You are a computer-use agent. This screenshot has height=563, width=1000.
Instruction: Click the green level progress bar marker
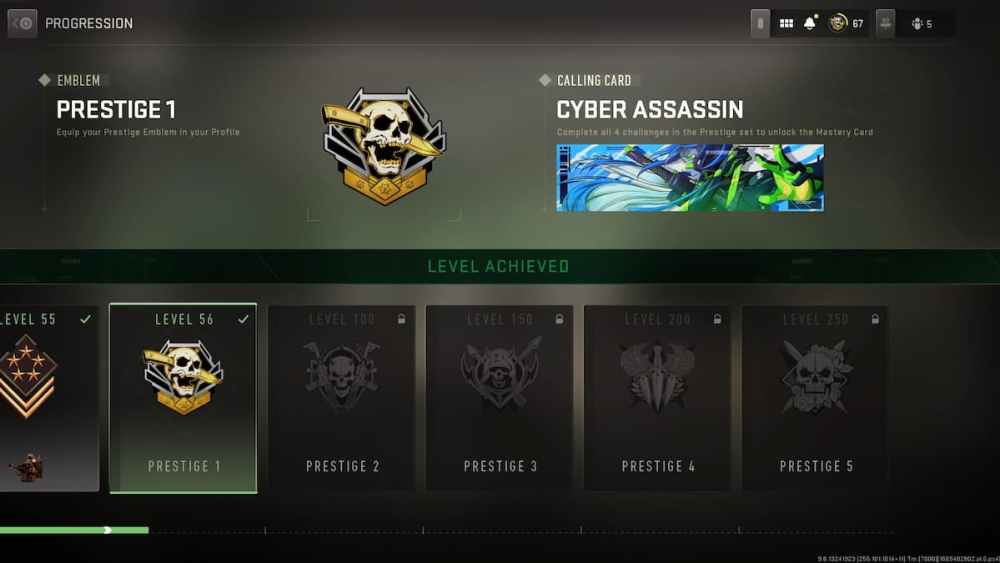[108, 530]
